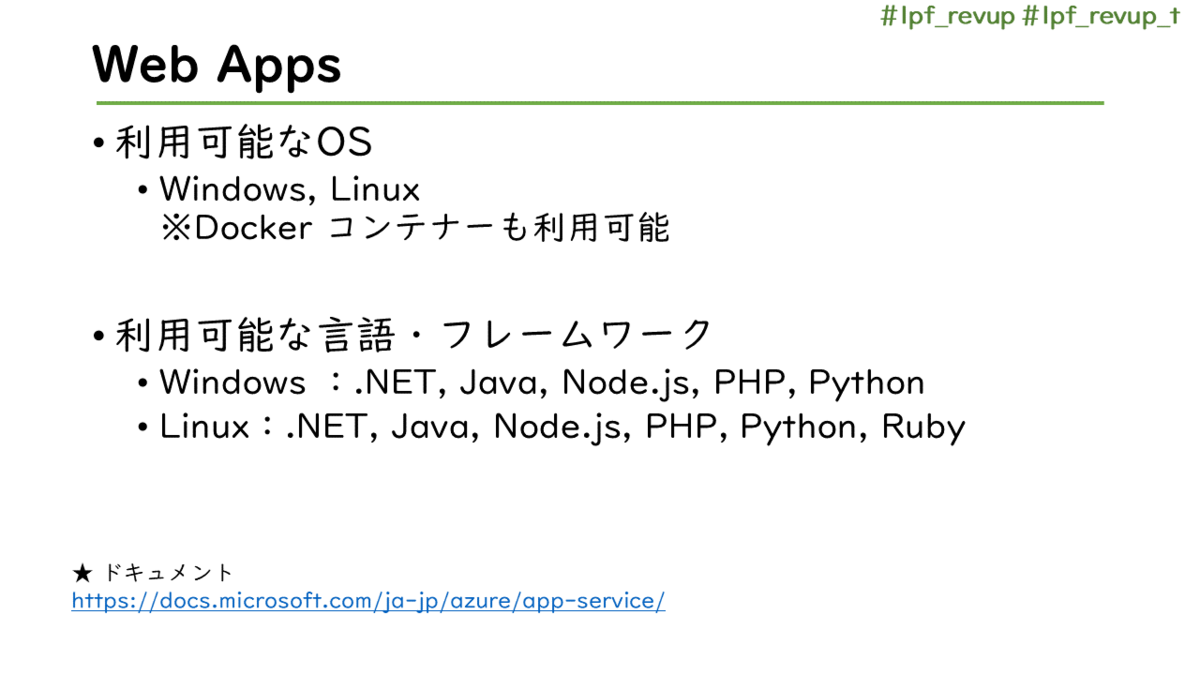Click the Linux:.NET language list line
Viewport: 1200px width, 675px height.
coord(563,428)
